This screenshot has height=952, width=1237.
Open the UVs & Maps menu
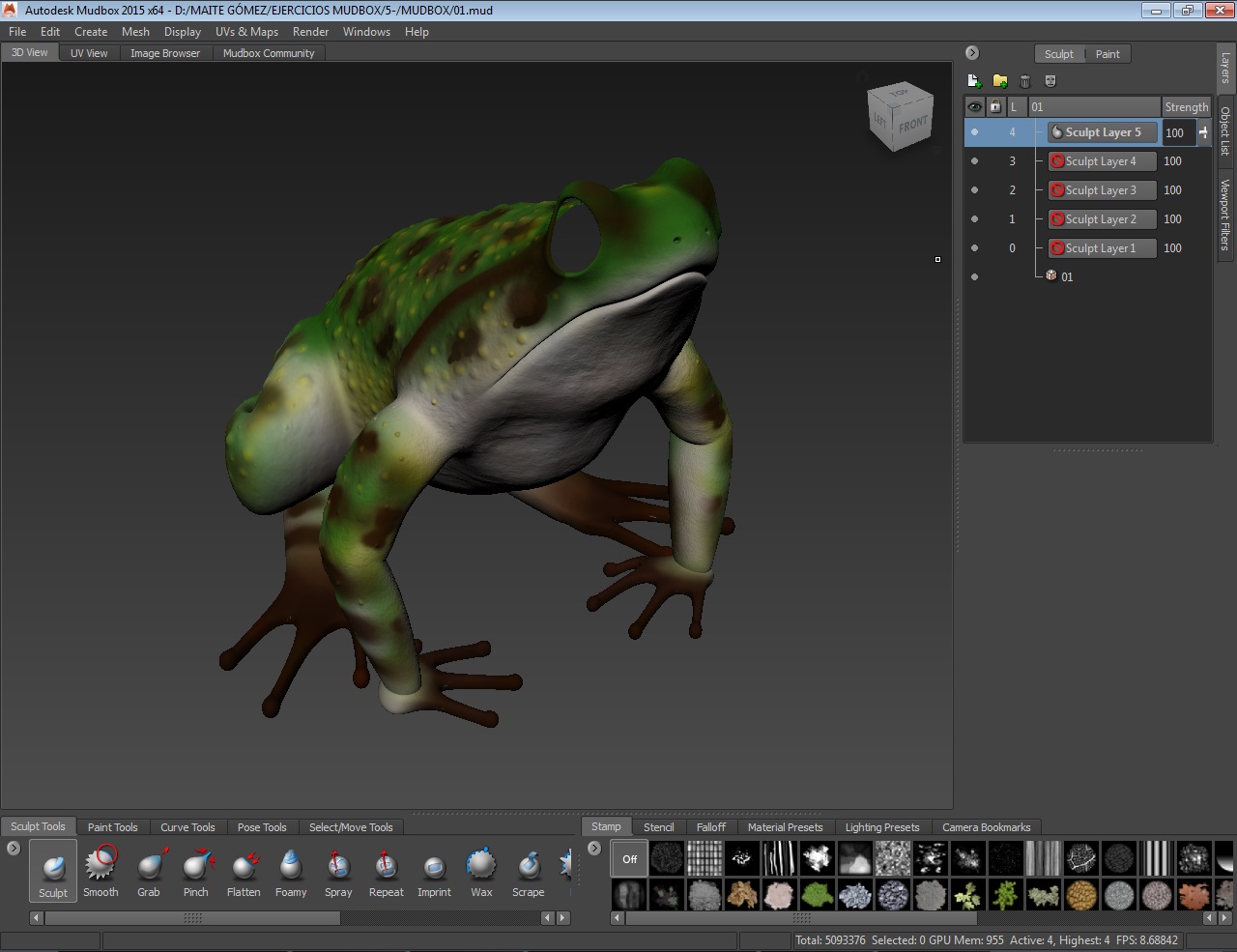click(x=245, y=32)
